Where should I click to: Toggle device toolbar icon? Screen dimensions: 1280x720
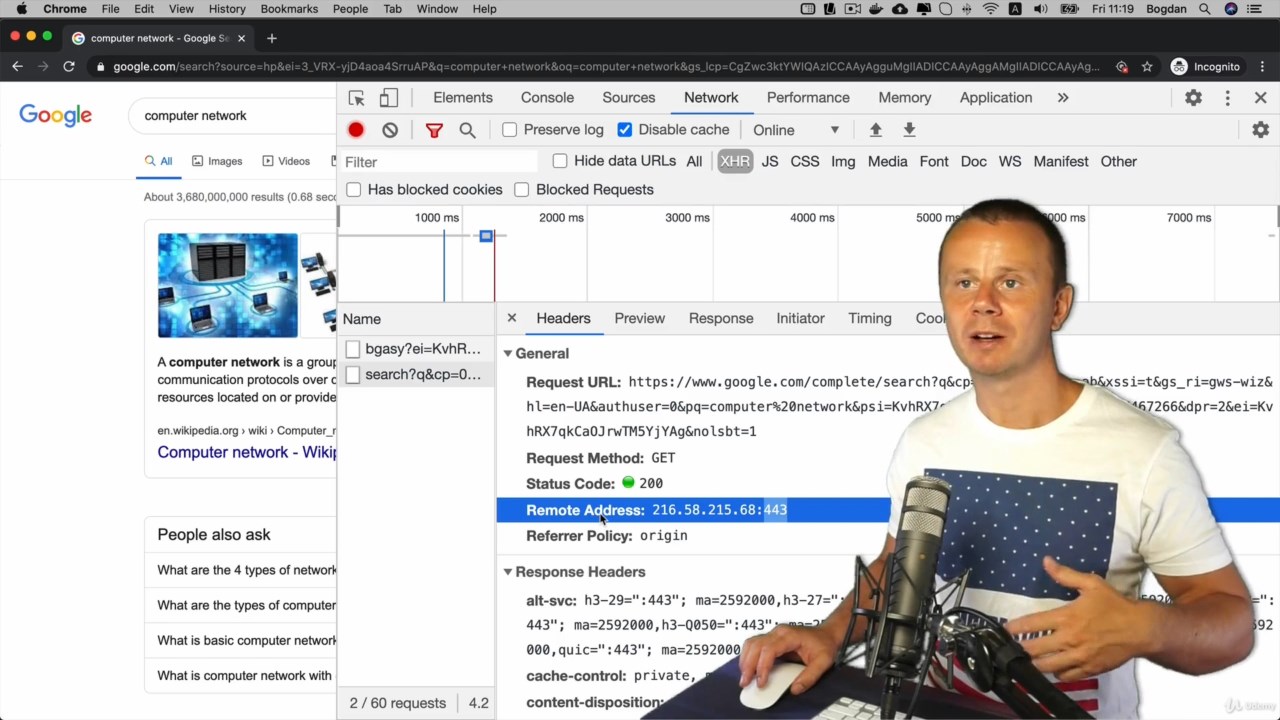[x=389, y=98]
